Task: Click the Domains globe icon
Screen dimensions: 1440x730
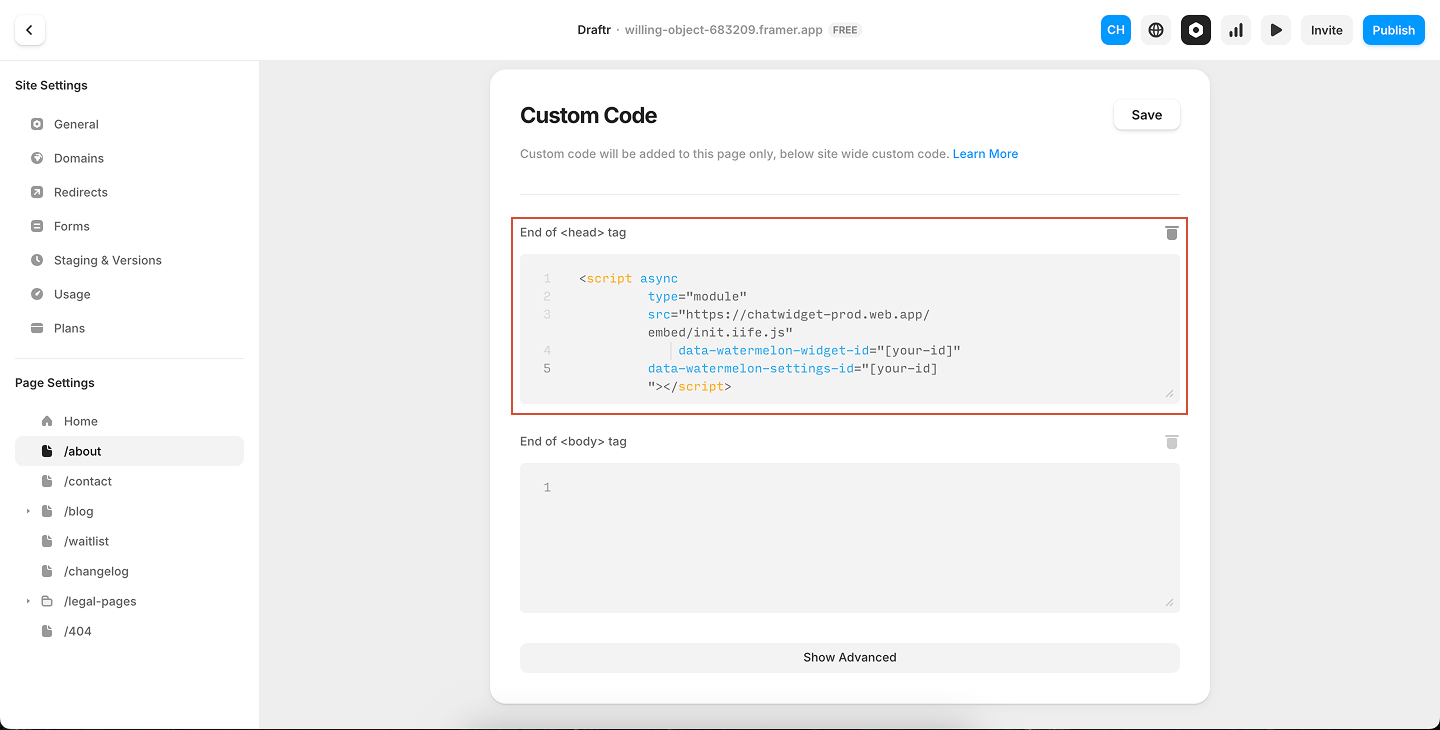Action: tap(37, 158)
